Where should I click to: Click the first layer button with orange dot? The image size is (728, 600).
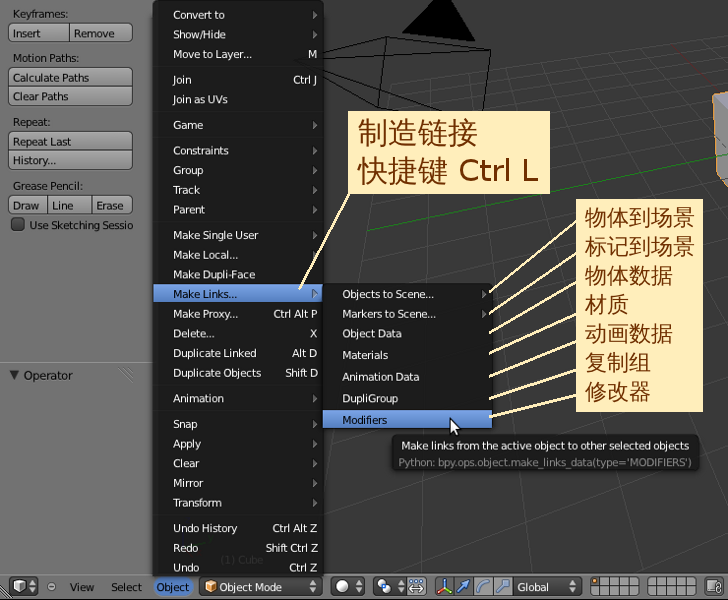tap(595, 582)
